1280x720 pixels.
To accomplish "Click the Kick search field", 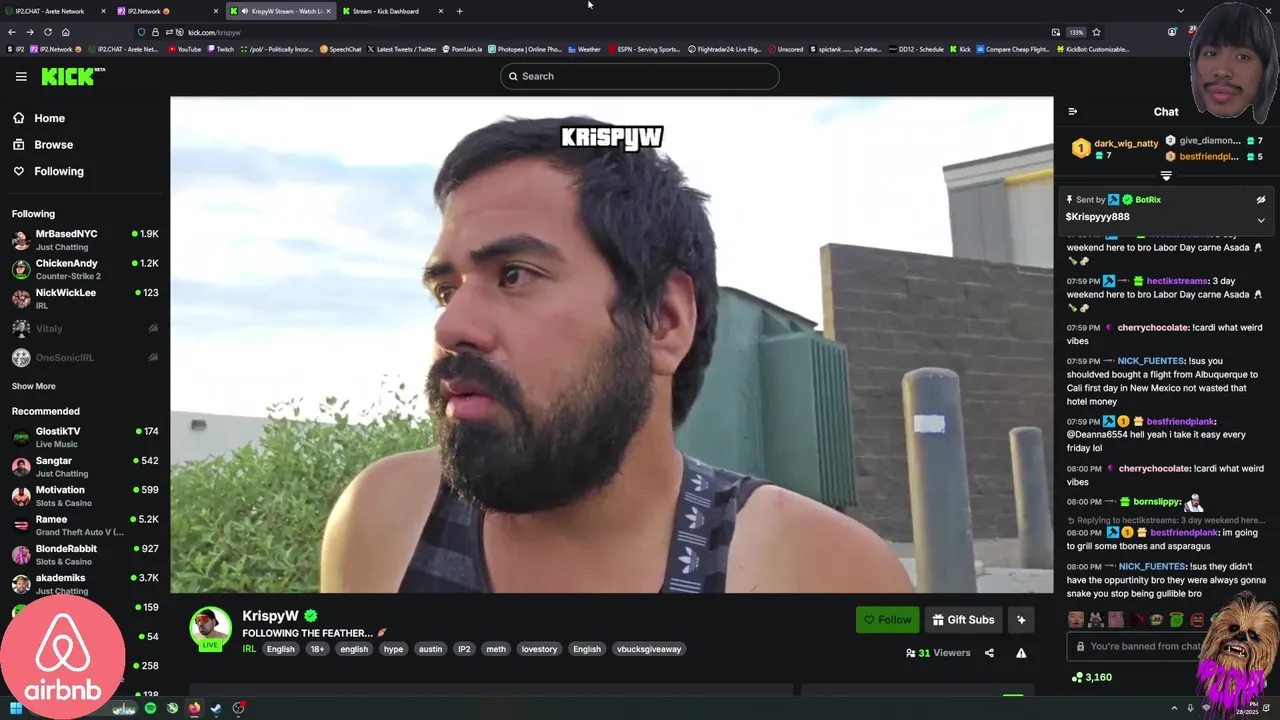I will coord(639,76).
